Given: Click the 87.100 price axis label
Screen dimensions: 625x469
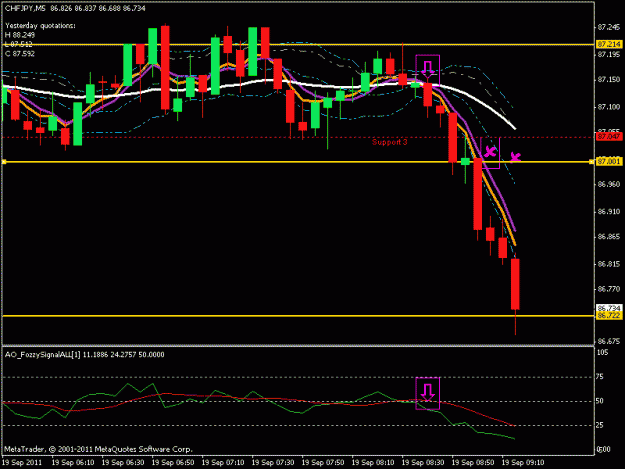Looking at the screenshot, I should click(609, 107).
